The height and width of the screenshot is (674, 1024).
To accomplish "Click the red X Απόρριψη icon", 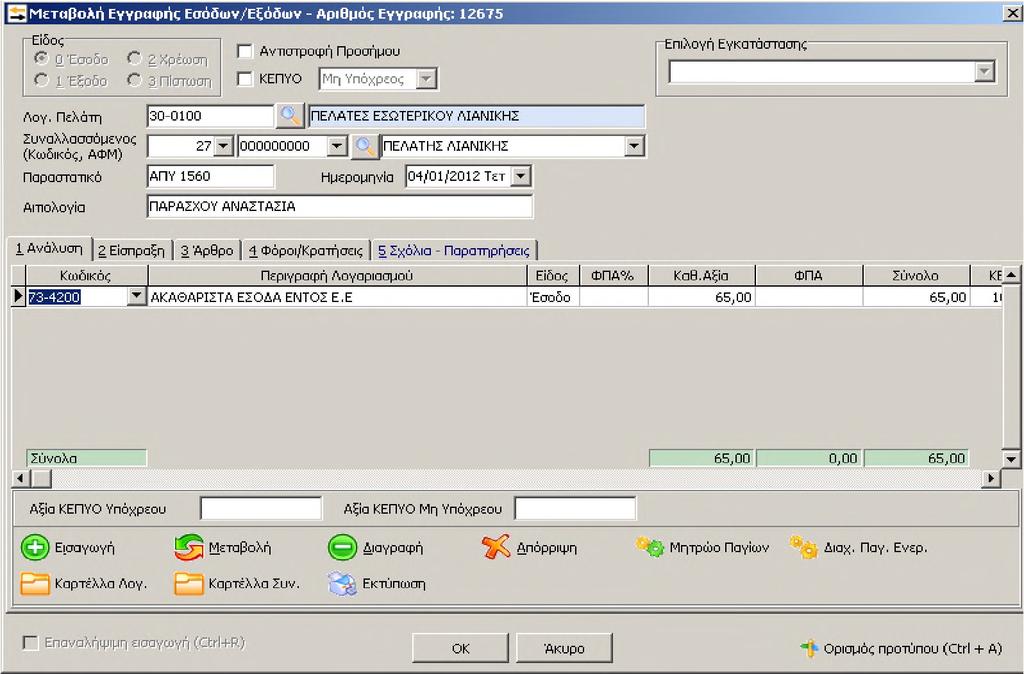I will (496, 547).
